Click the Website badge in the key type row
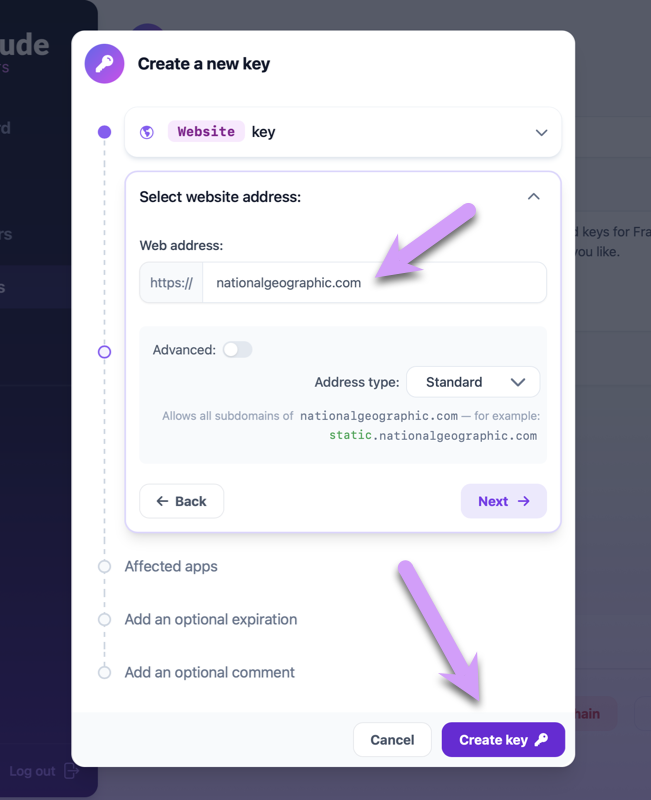This screenshot has width=651, height=800. click(205, 131)
